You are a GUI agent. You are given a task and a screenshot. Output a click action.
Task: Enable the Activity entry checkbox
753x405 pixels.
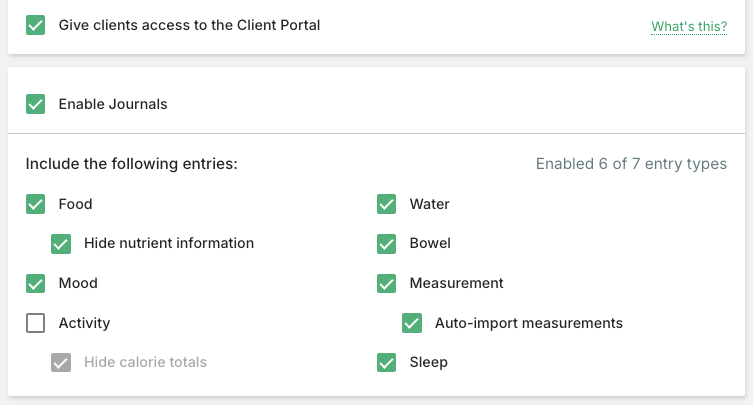pyautogui.click(x=36, y=323)
